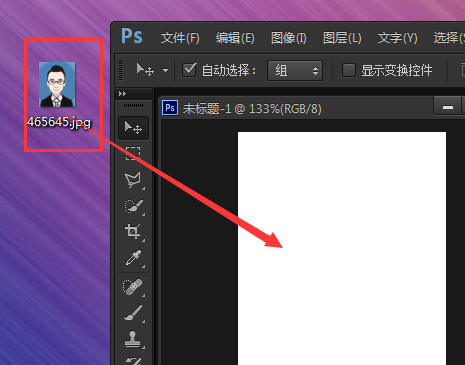The width and height of the screenshot is (465, 365).
Task: Select the Brush tool
Action: point(133,313)
